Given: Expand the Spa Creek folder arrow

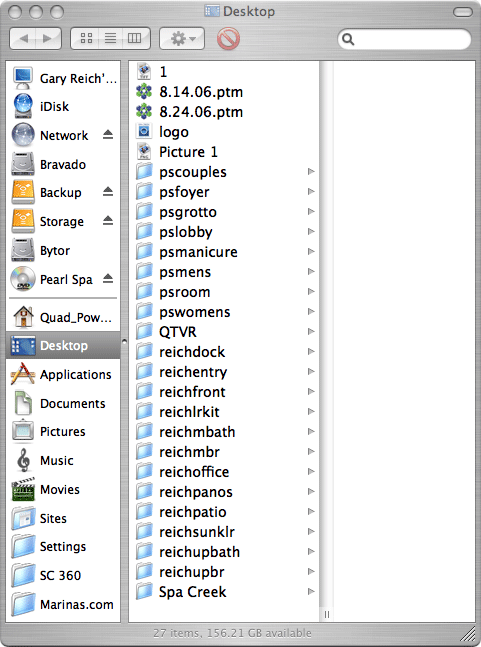Looking at the screenshot, I should tap(311, 592).
